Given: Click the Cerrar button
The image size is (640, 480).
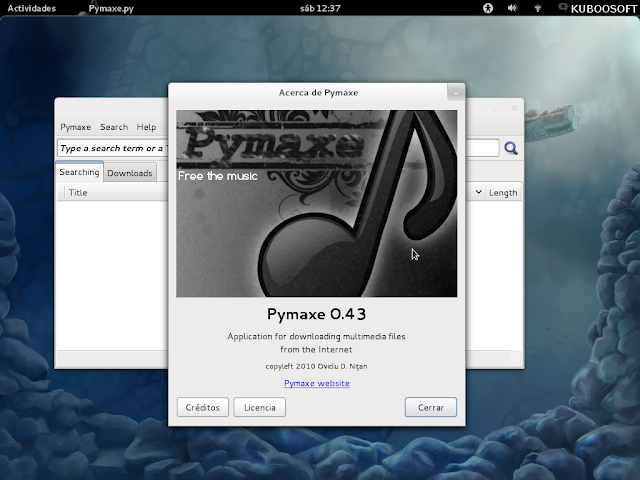Looking at the screenshot, I should tap(431, 407).
